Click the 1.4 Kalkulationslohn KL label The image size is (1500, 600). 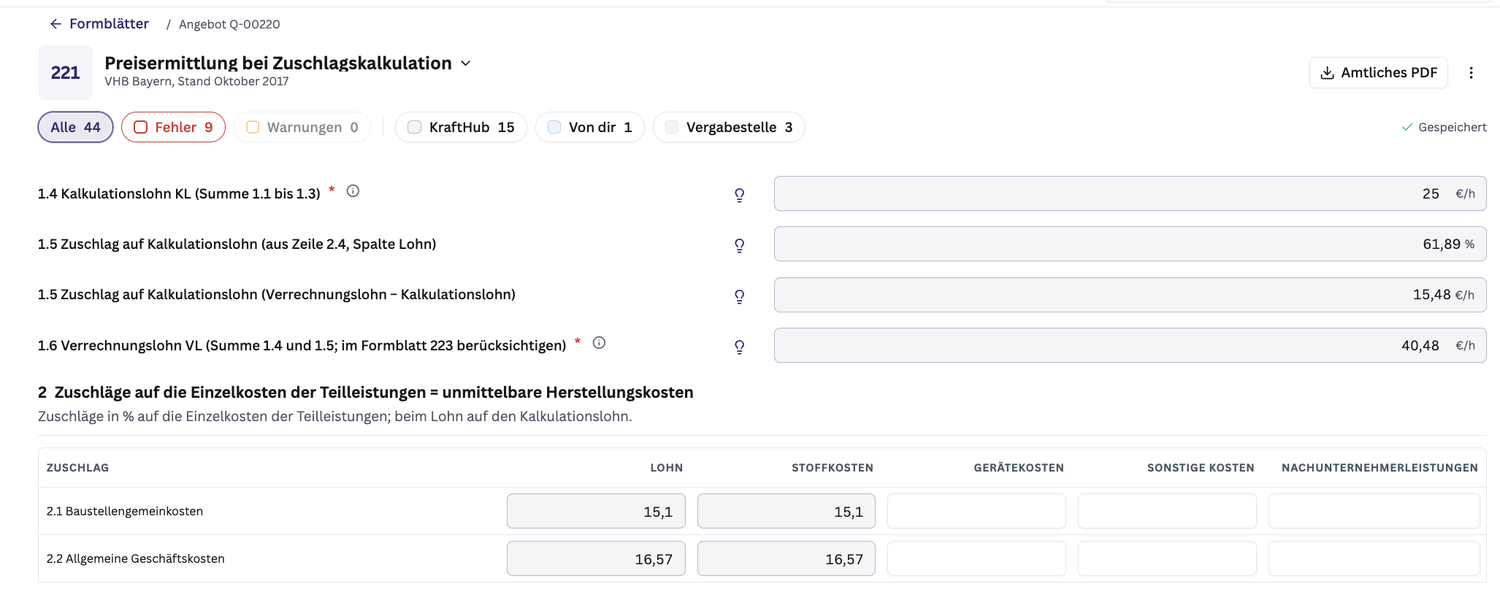click(179, 193)
